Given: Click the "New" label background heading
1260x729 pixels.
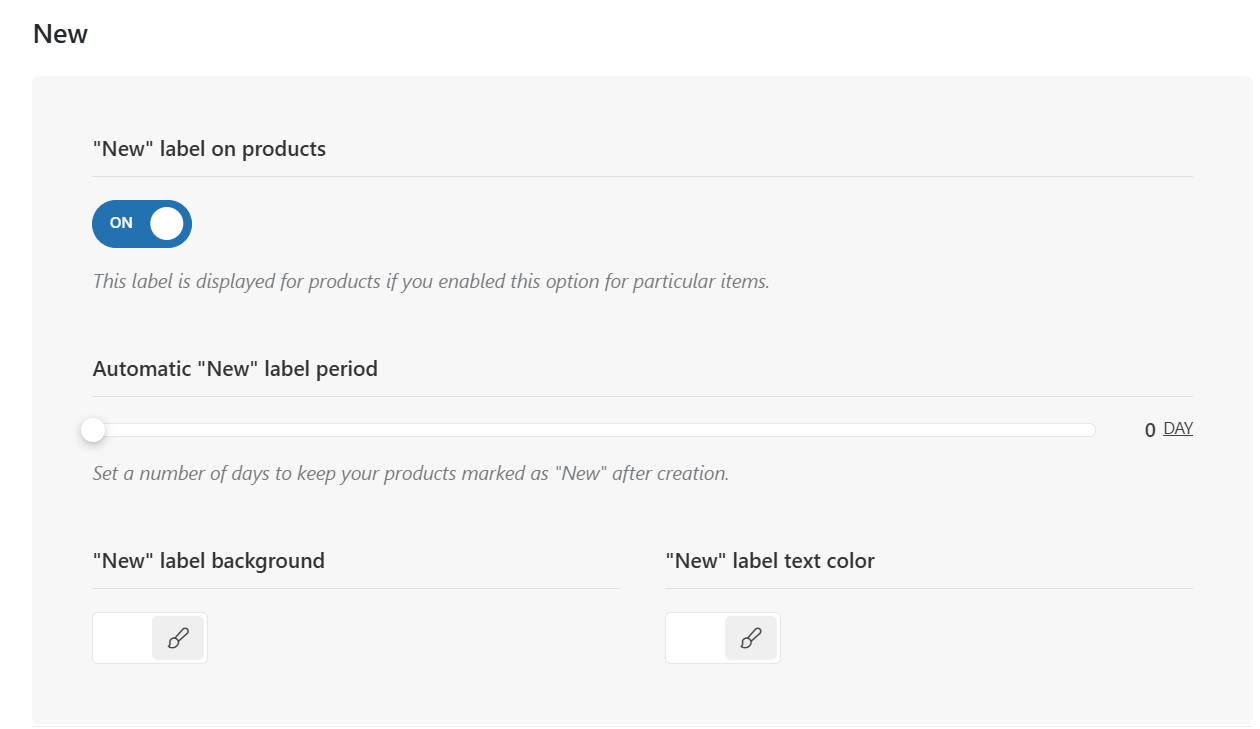Looking at the screenshot, I should tap(208, 561).
